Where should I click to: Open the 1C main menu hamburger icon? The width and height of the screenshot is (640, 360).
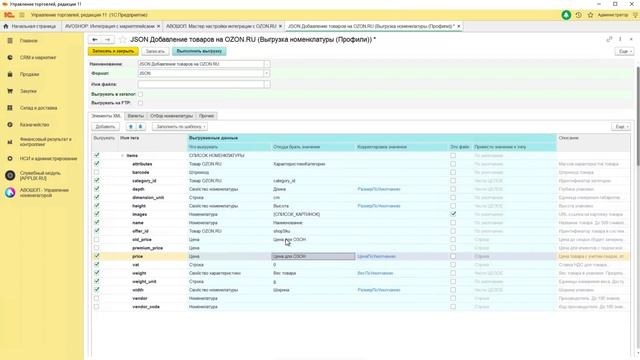22,15
